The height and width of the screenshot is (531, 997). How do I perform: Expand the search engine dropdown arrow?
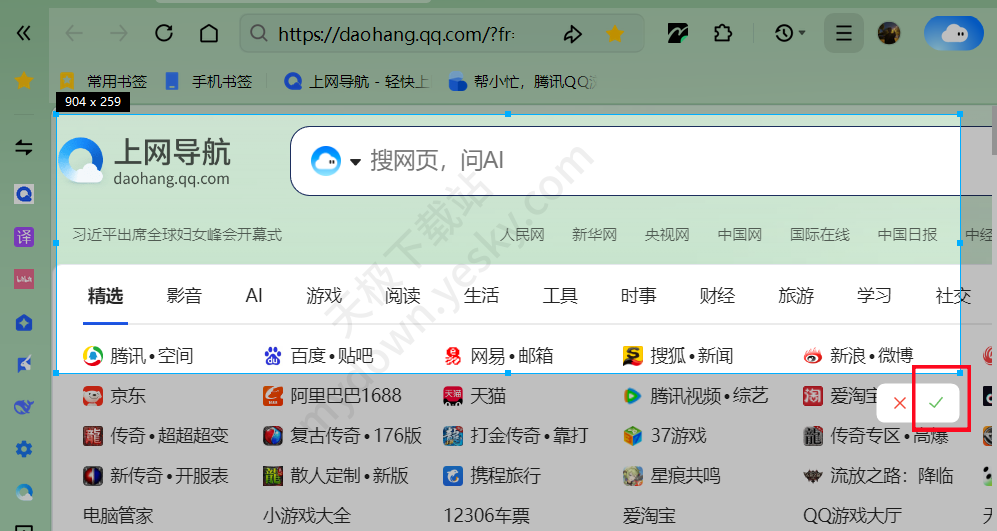click(x=355, y=162)
